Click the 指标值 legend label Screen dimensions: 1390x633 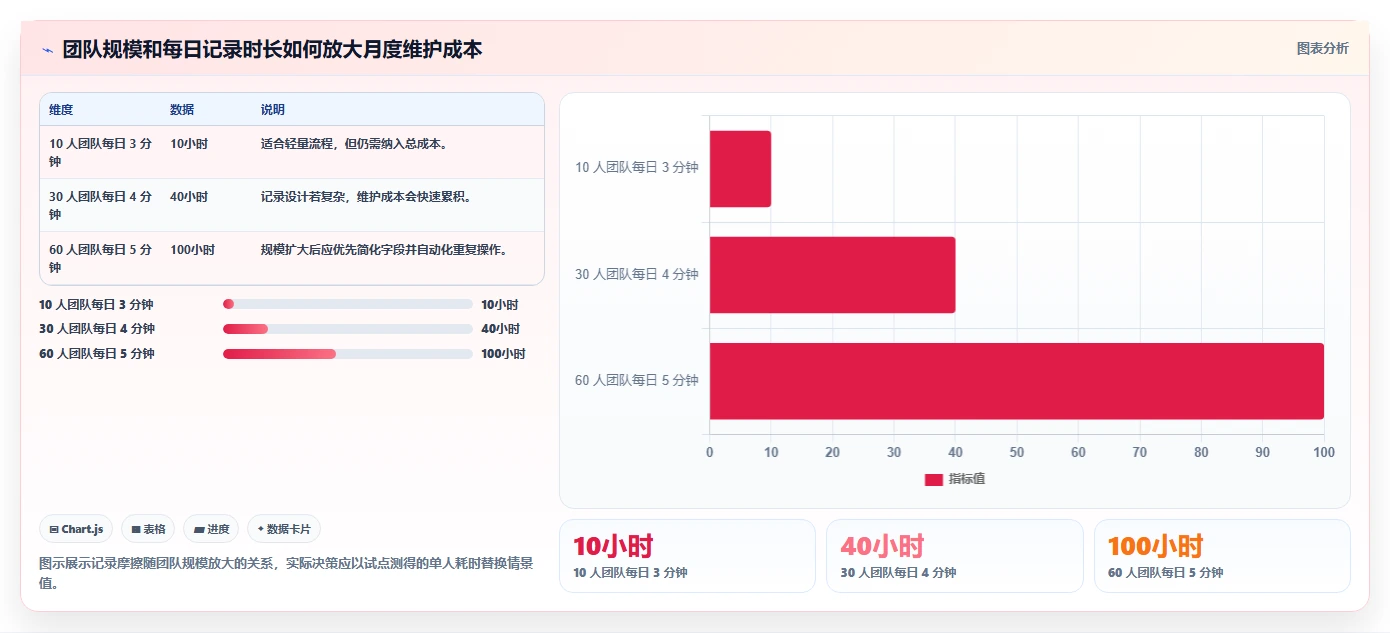point(967,480)
